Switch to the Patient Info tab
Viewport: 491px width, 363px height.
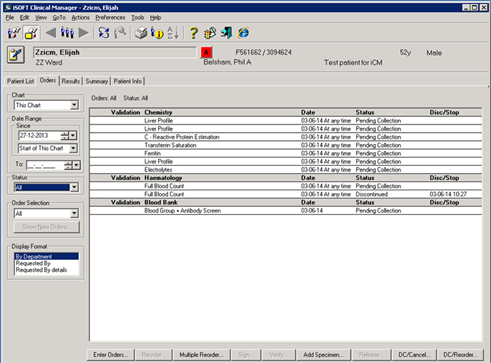(x=128, y=81)
